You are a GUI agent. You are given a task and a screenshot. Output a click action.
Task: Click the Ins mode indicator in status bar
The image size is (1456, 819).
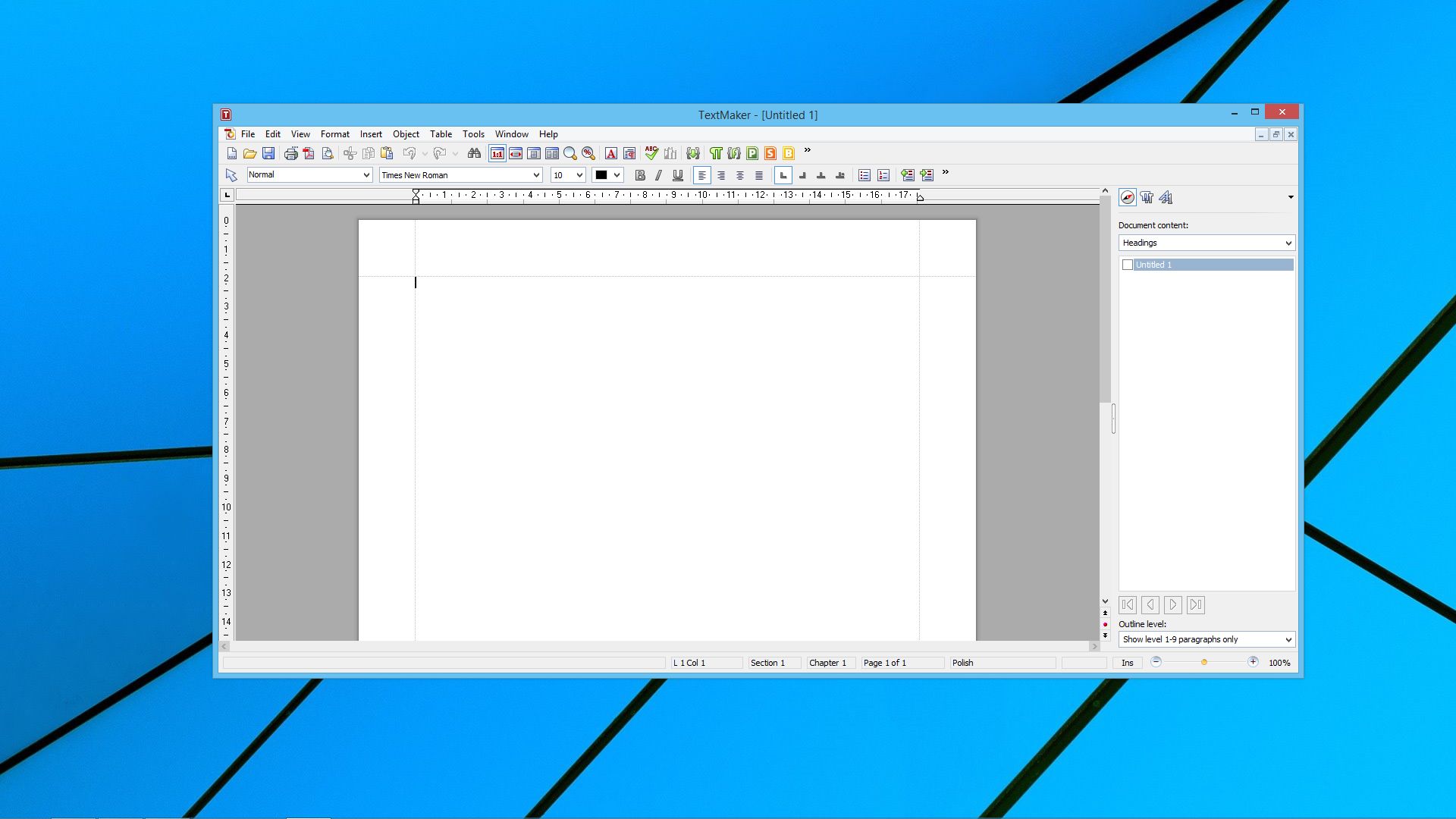(x=1128, y=663)
